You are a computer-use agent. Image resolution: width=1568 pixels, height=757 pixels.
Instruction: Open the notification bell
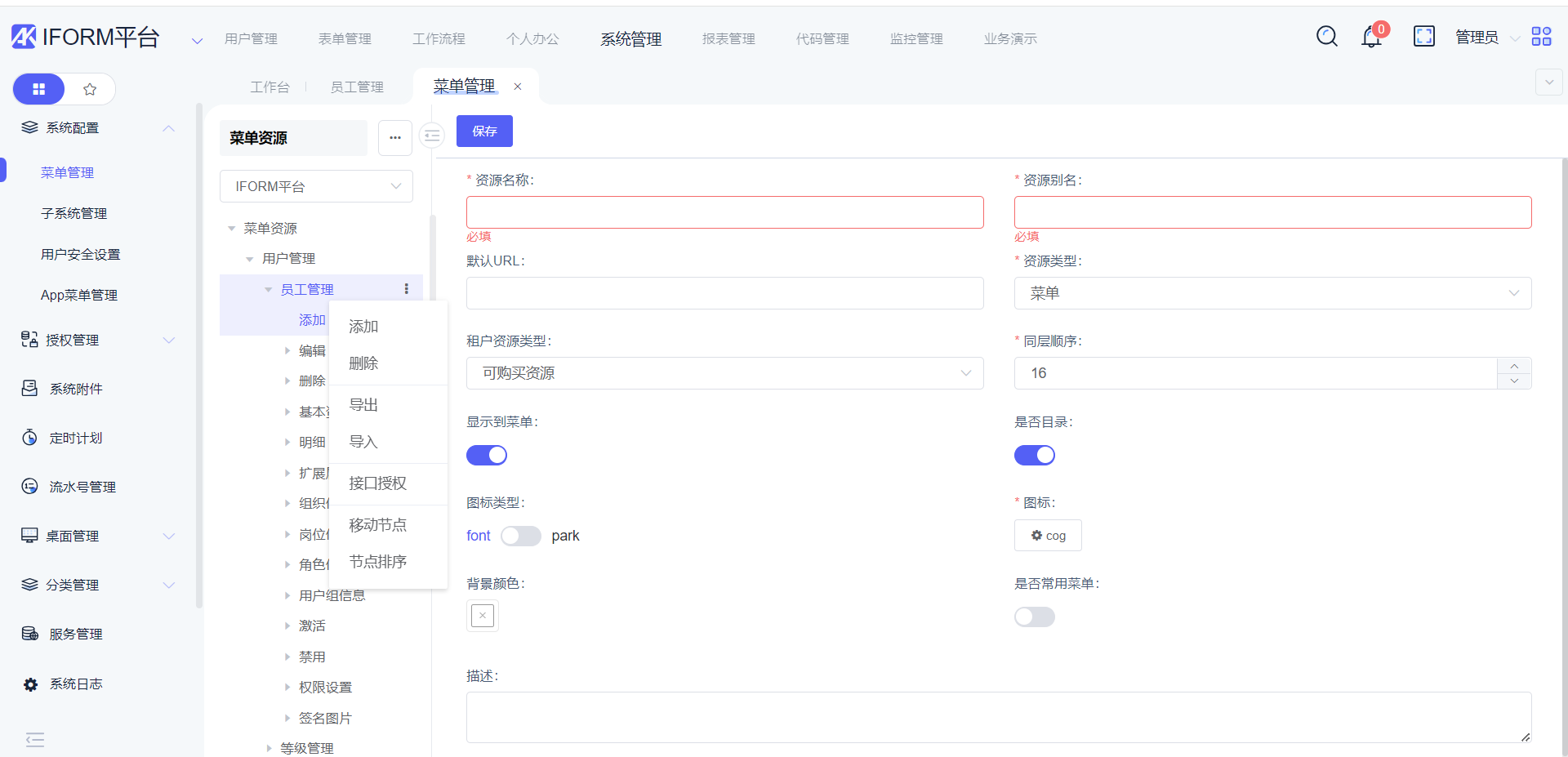tap(1371, 37)
